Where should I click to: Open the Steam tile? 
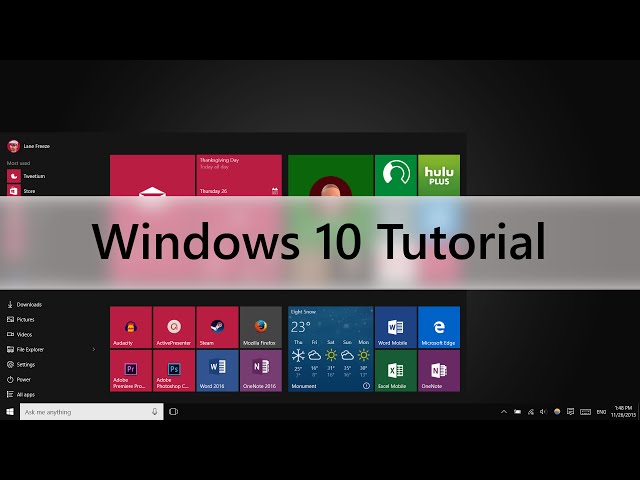(217, 327)
